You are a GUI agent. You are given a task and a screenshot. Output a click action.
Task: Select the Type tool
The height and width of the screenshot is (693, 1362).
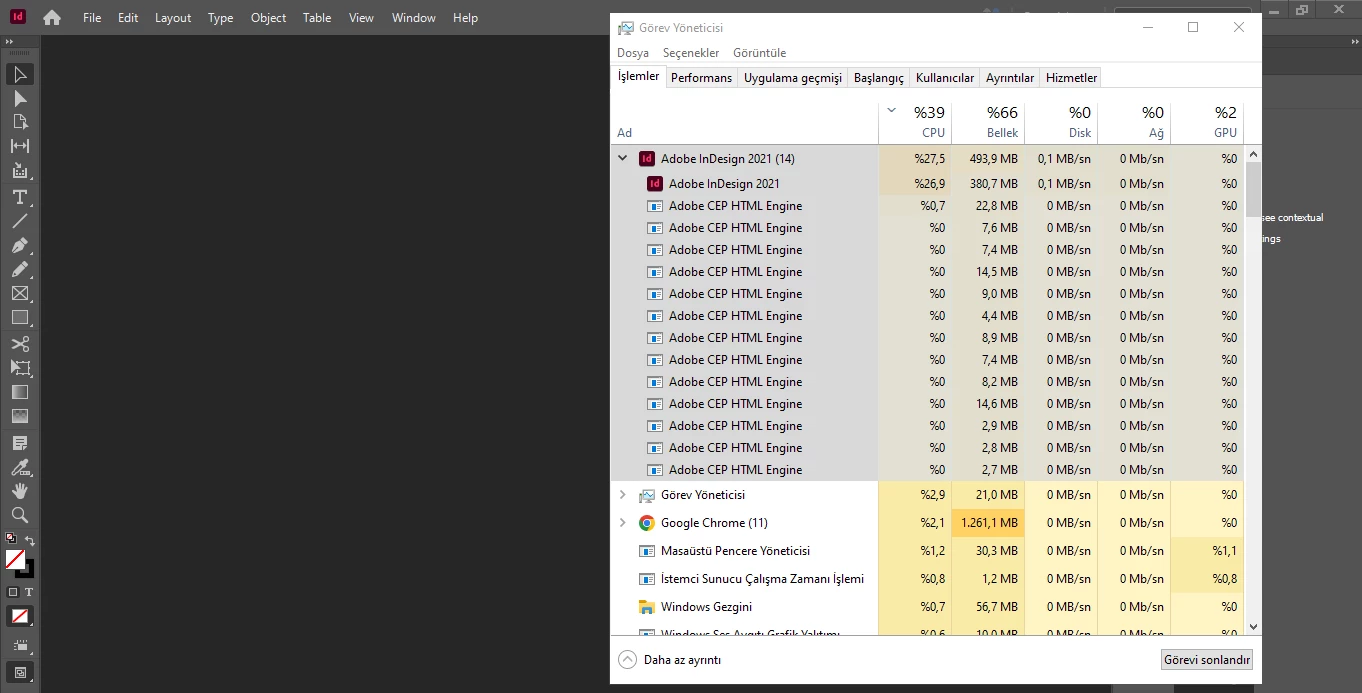point(20,197)
